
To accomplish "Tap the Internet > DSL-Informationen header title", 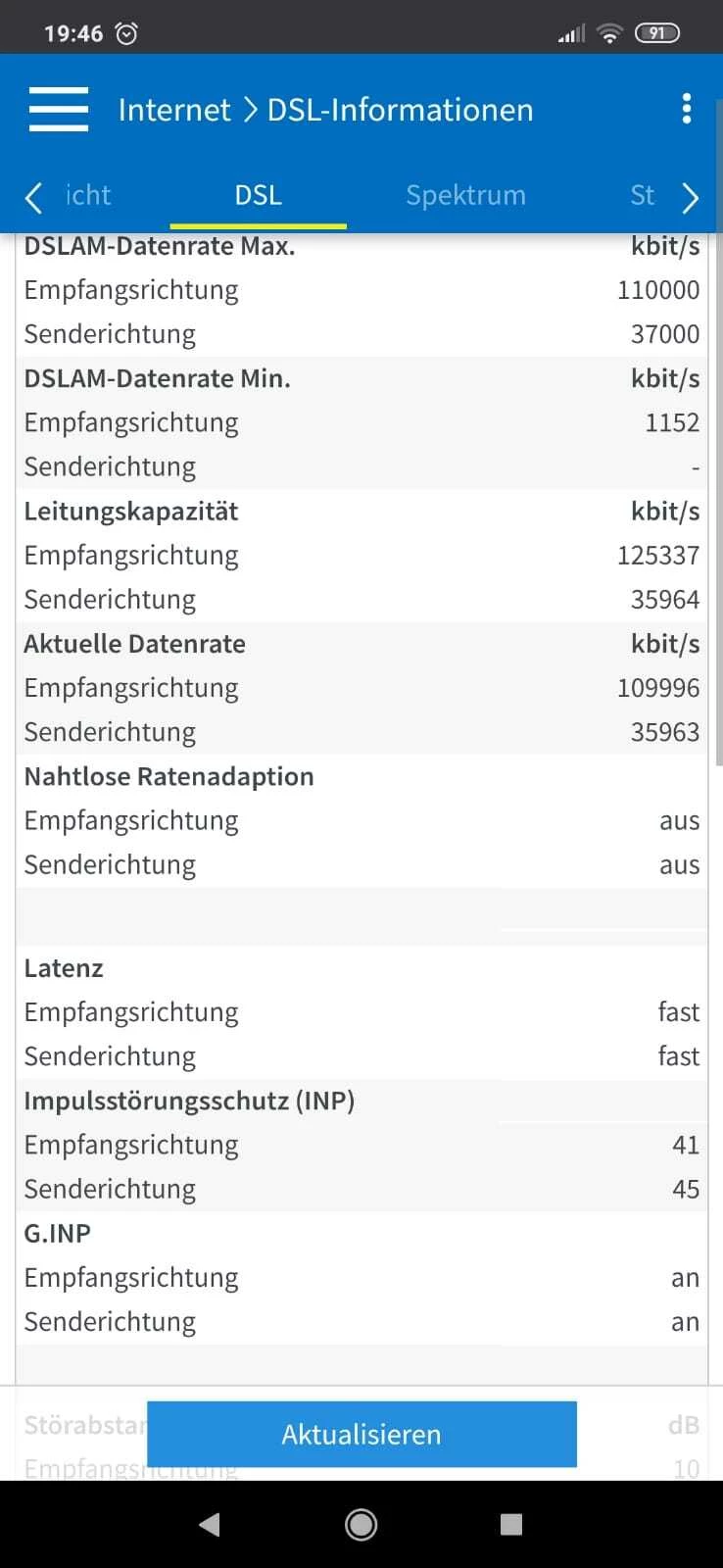I will [x=325, y=110].
